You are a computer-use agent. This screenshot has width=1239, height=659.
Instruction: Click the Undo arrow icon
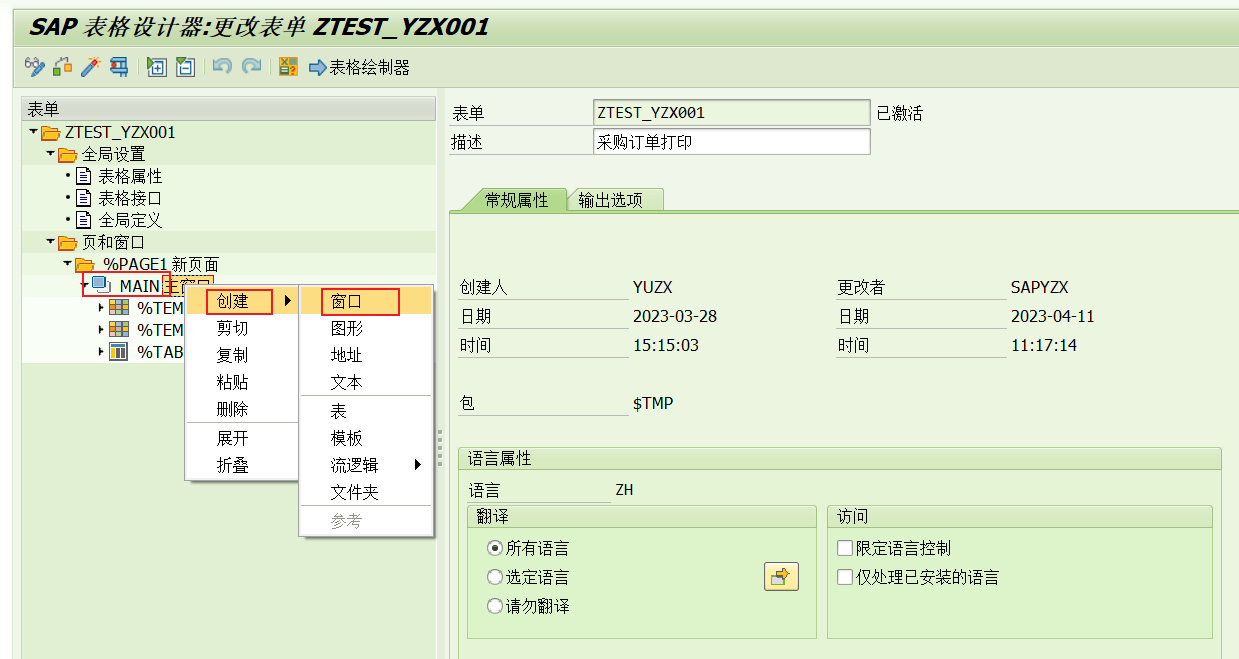click(221, 68)
